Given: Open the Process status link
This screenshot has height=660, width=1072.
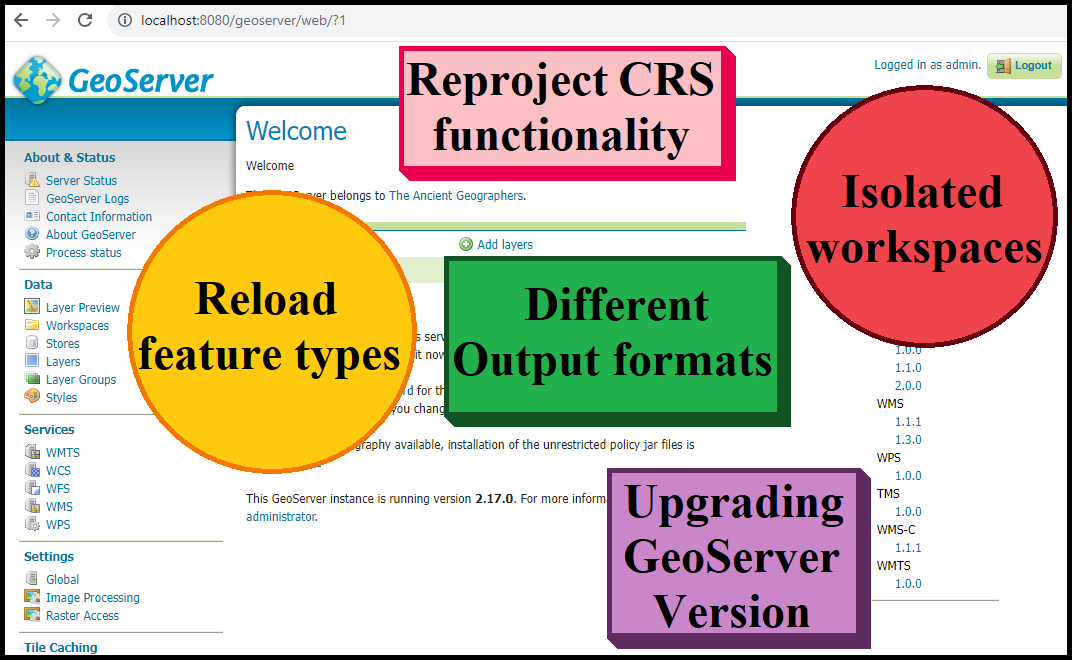Looking at the screenshot, I should click(x=83, y=252).
